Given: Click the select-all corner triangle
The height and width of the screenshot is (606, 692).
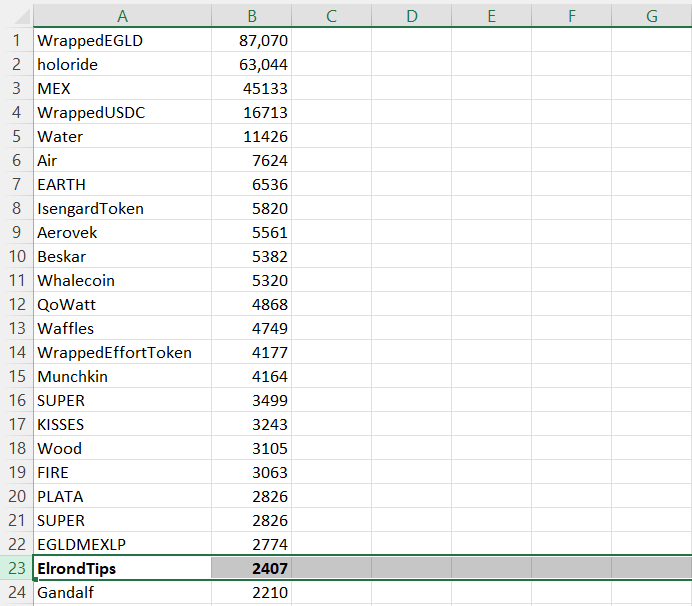Looking at the screenshot, I should (21, 16).
